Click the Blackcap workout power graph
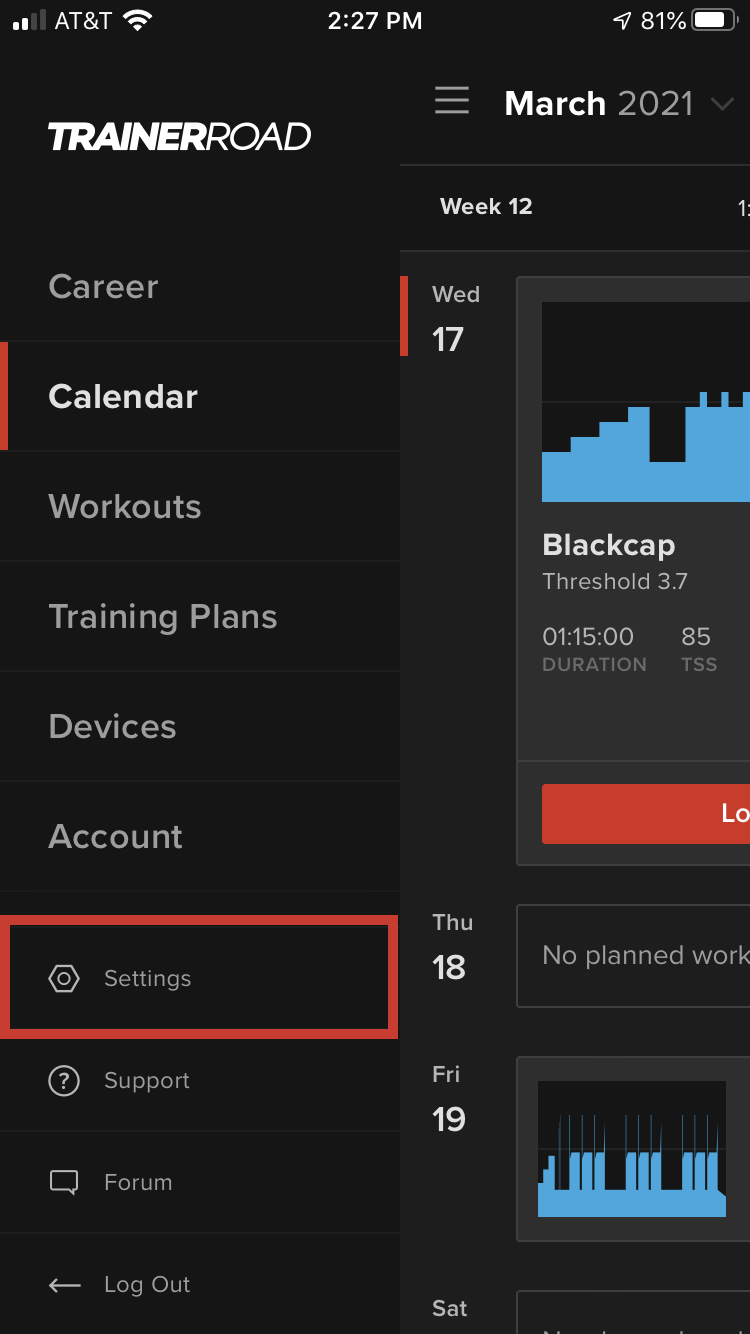This screenshot has height=1334, width=750. 646,402
